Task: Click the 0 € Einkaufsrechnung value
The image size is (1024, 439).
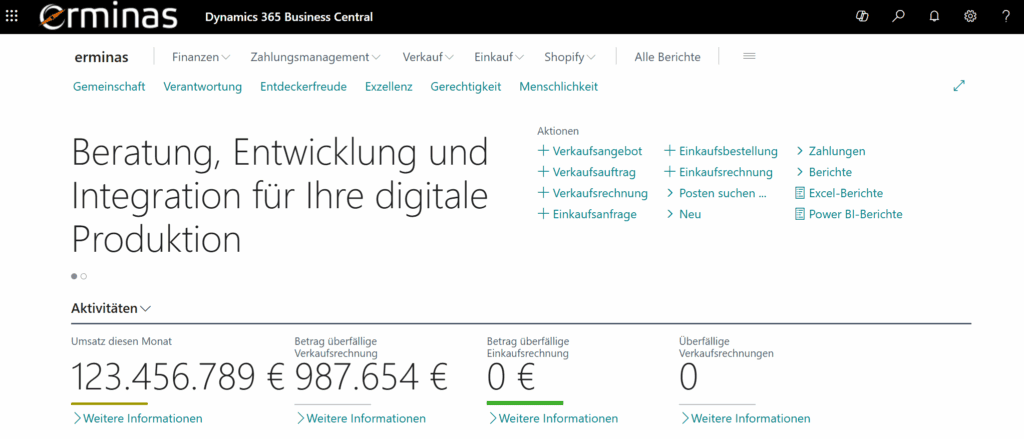Action: click(511, 377)
